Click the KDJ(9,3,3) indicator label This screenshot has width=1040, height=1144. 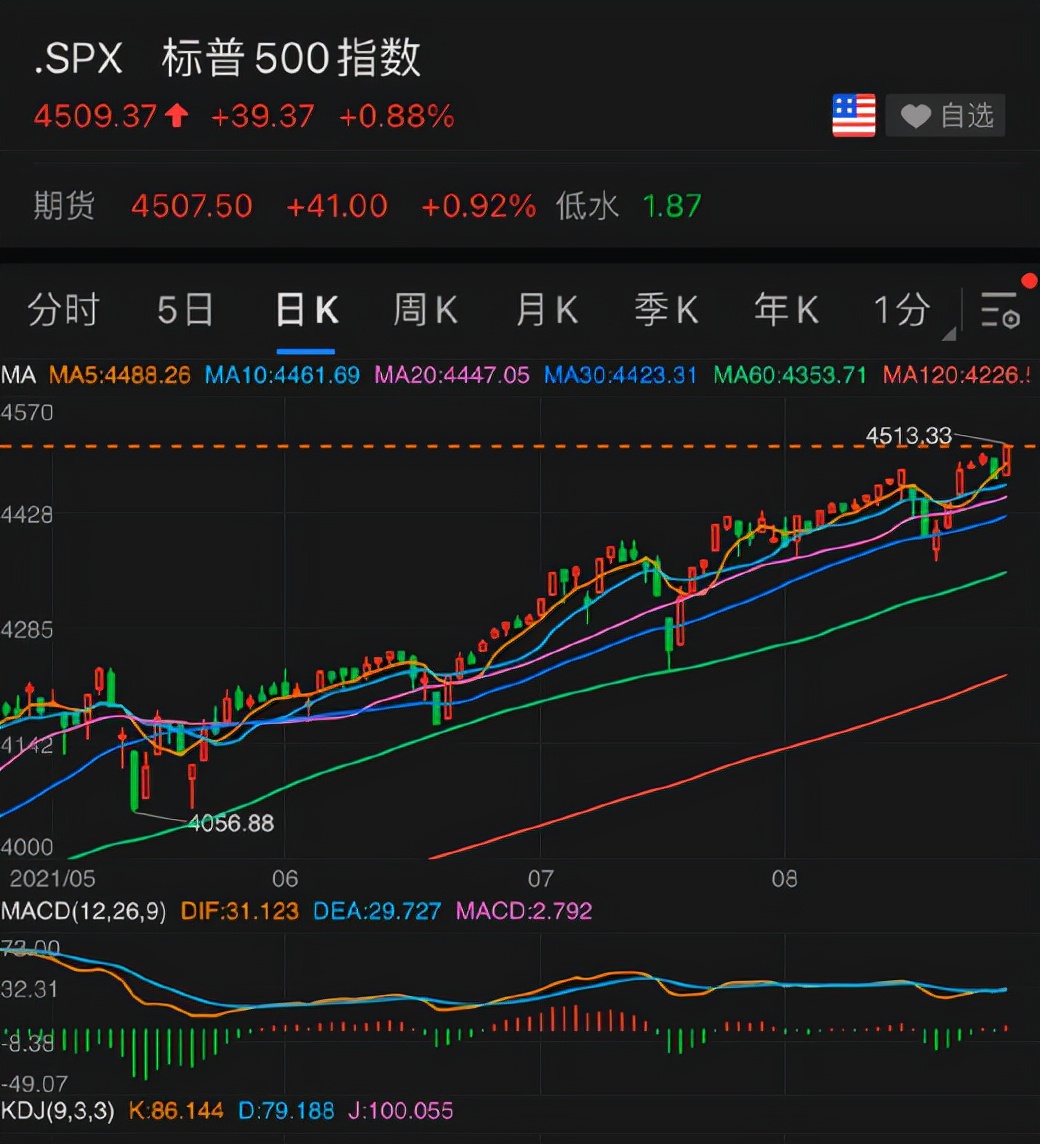(x=58, y=1110)
